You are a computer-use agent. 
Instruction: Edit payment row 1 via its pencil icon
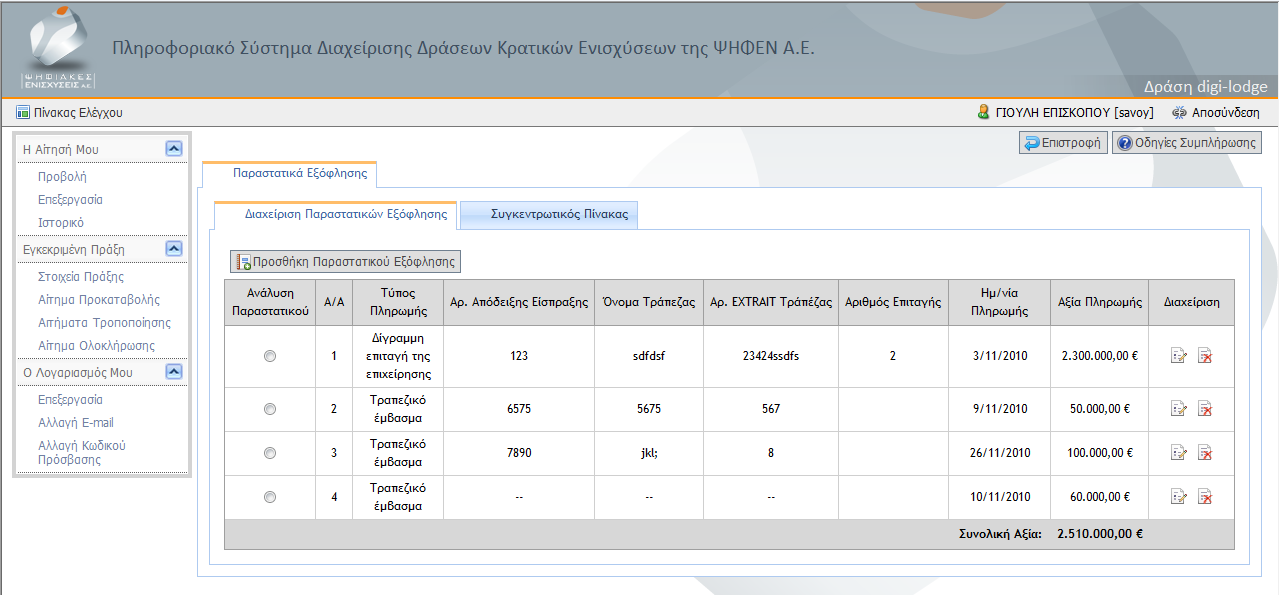click(x=1178, y=356)
